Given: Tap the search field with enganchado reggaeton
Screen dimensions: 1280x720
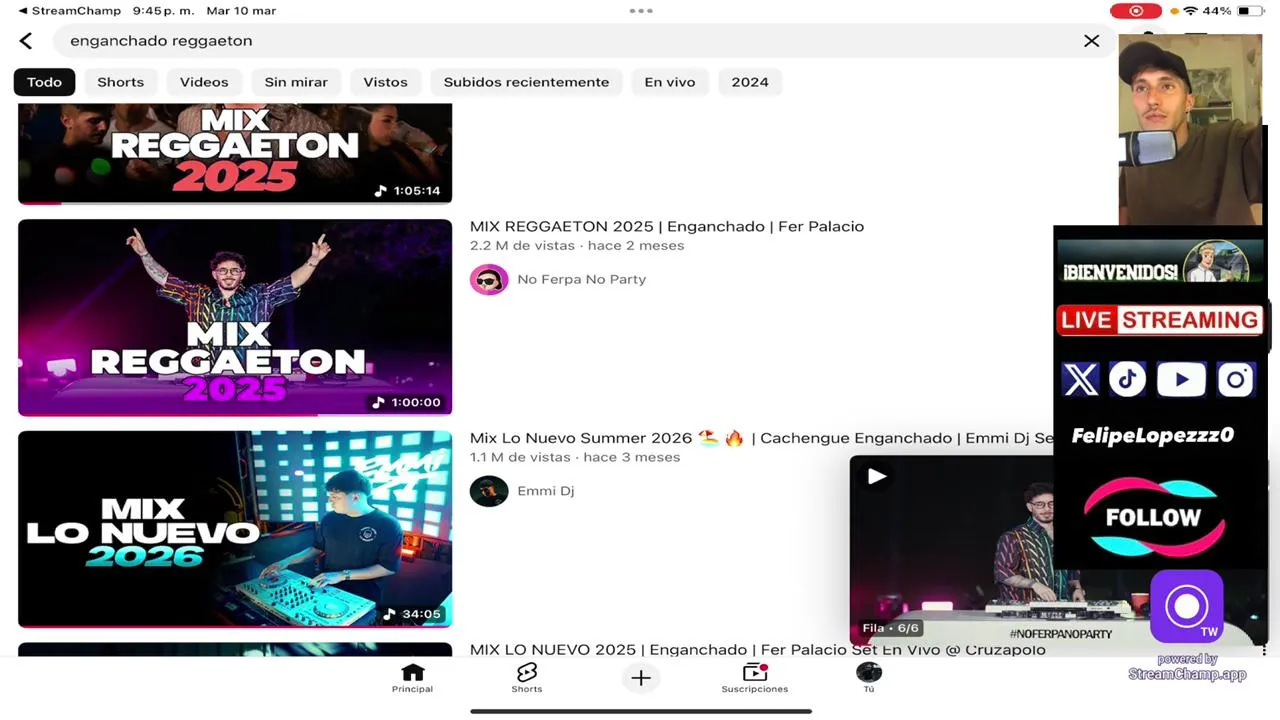Looking at the screenshot, I should tap(570, 41).
